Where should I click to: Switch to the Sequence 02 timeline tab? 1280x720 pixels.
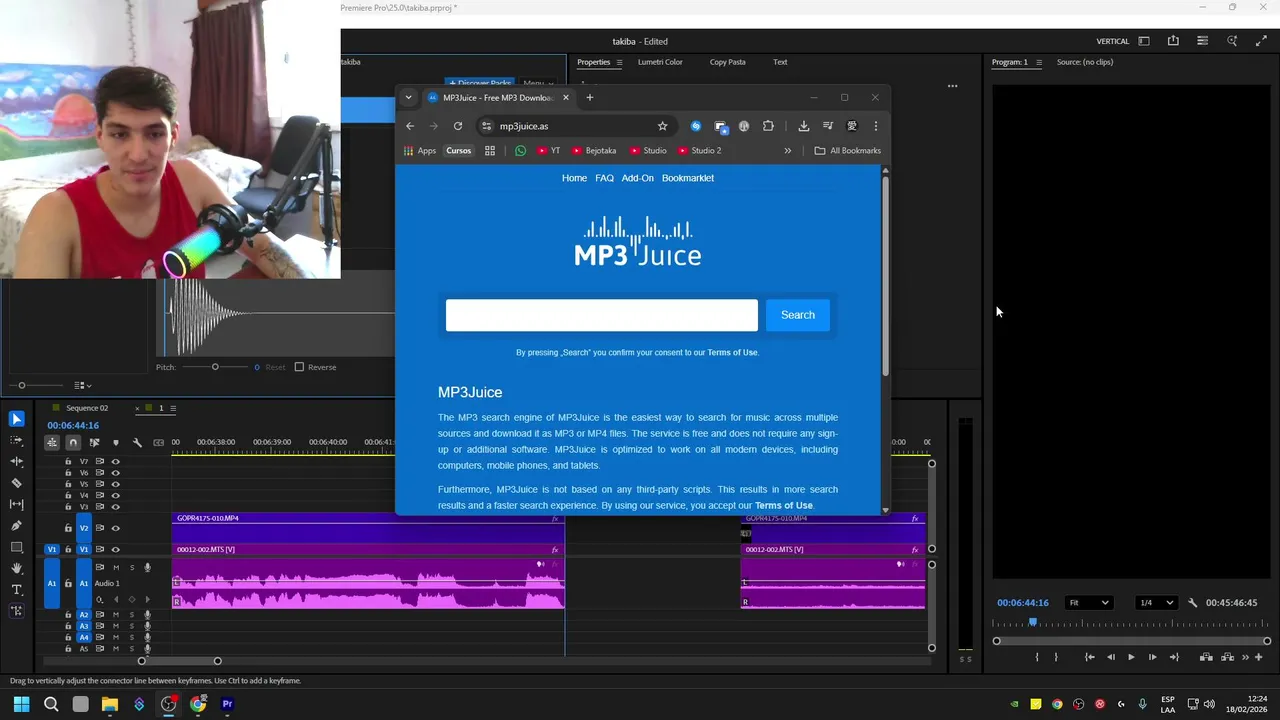tap(86, 408)
